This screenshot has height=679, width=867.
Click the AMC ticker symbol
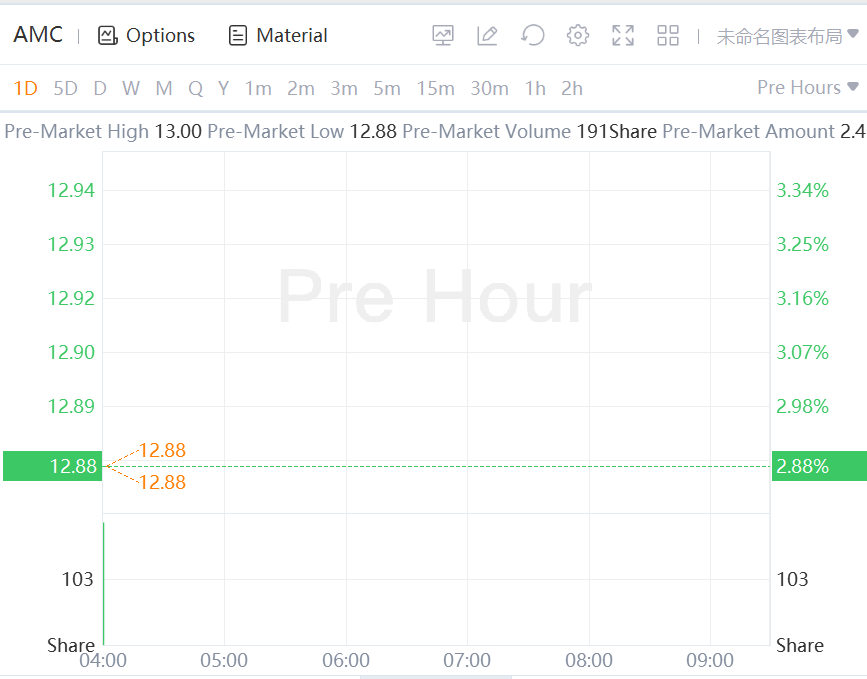[x=38, y=35]
